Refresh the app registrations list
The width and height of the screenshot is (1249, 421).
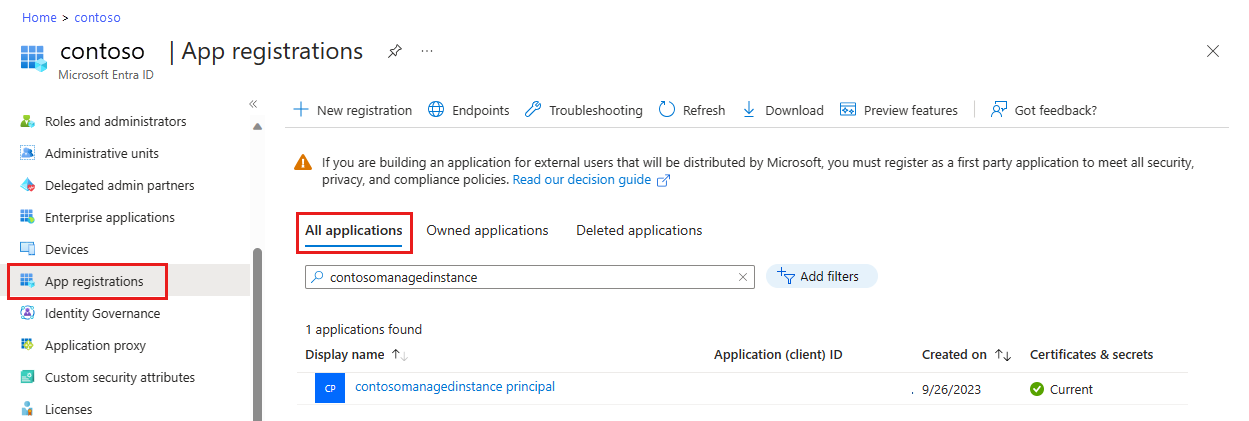691,110
